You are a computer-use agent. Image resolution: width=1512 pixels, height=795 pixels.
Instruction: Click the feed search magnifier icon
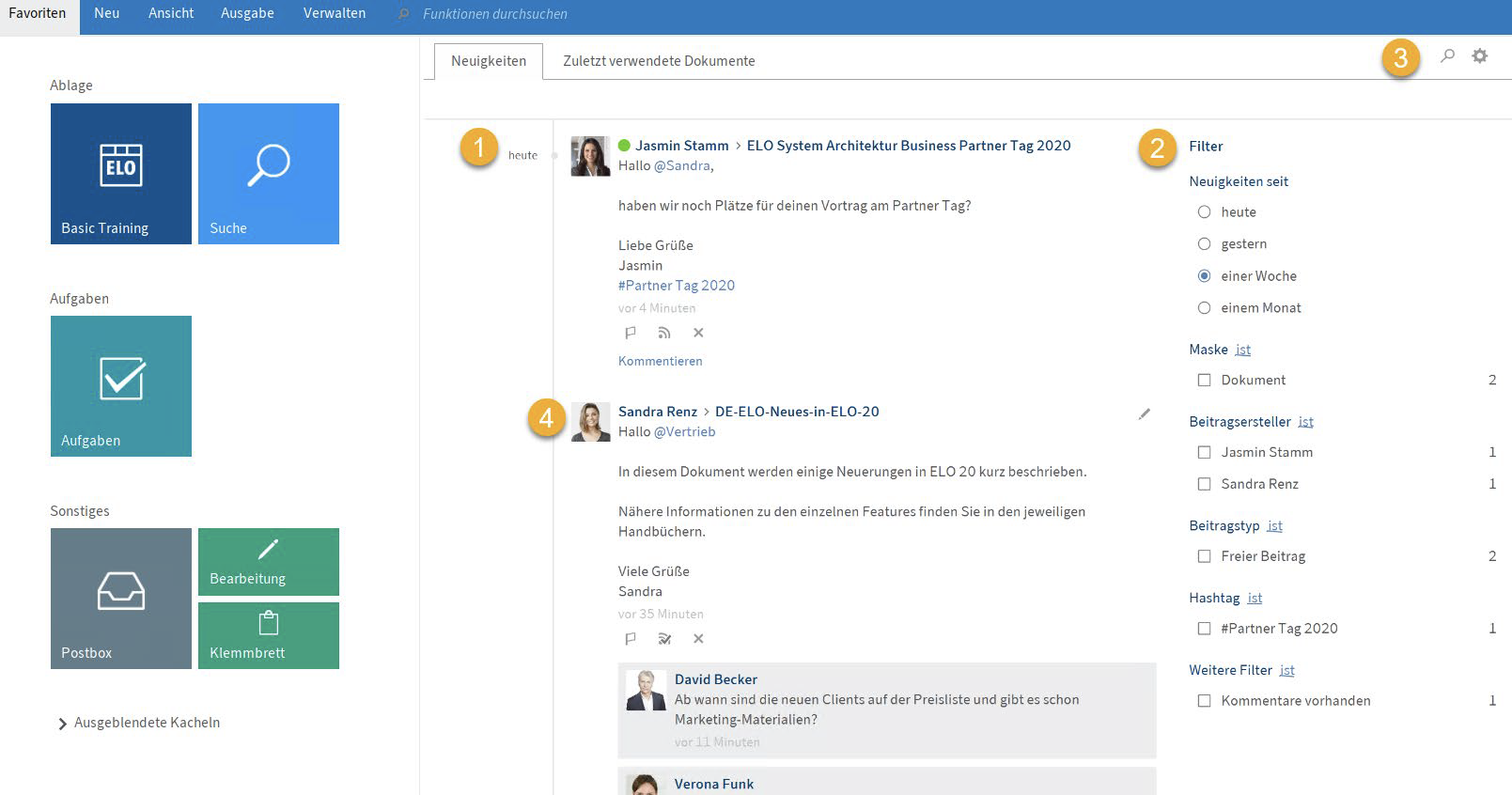point(1447,56)
